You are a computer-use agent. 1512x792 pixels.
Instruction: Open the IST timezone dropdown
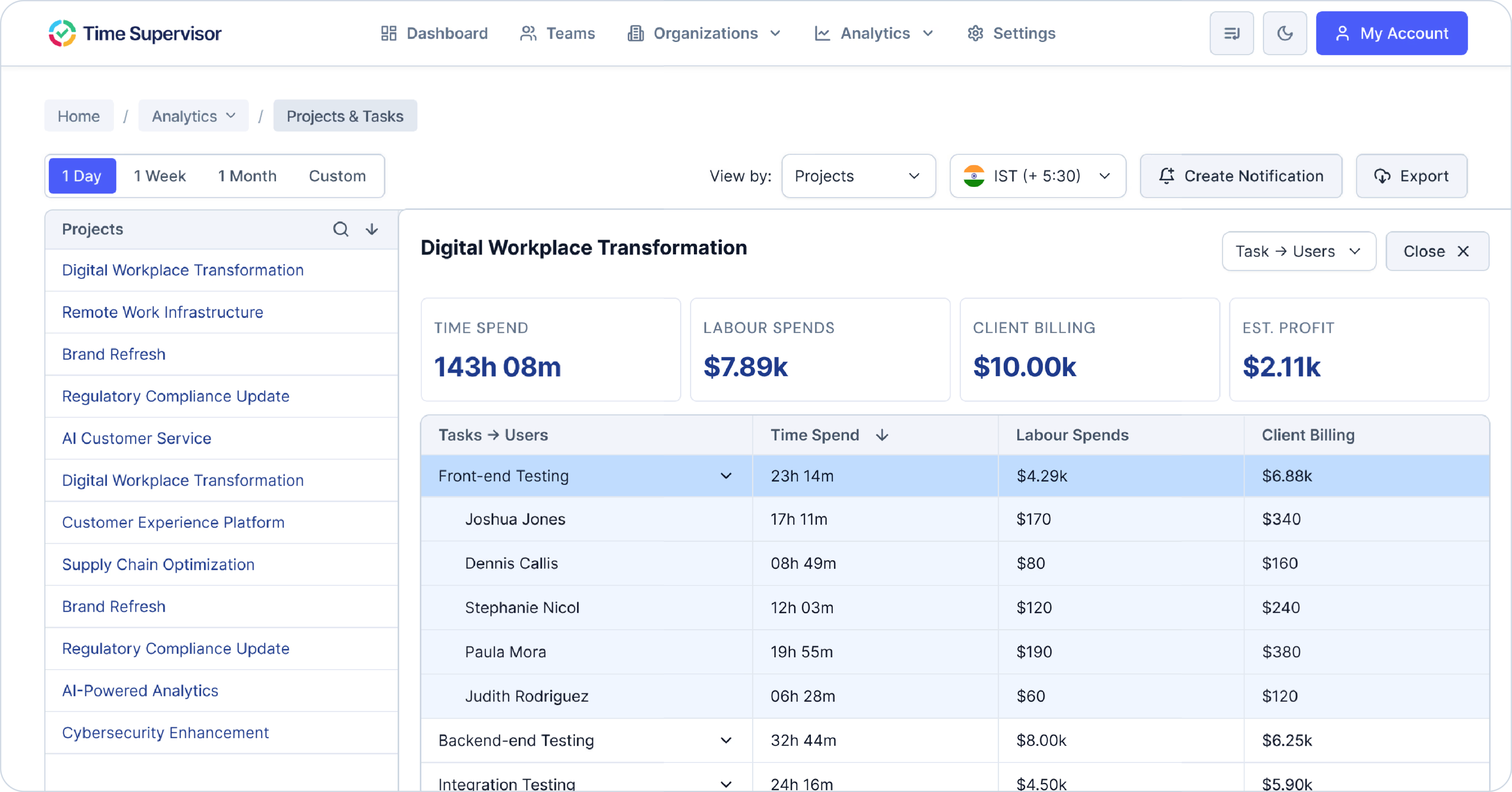[x=1037, y=176]
